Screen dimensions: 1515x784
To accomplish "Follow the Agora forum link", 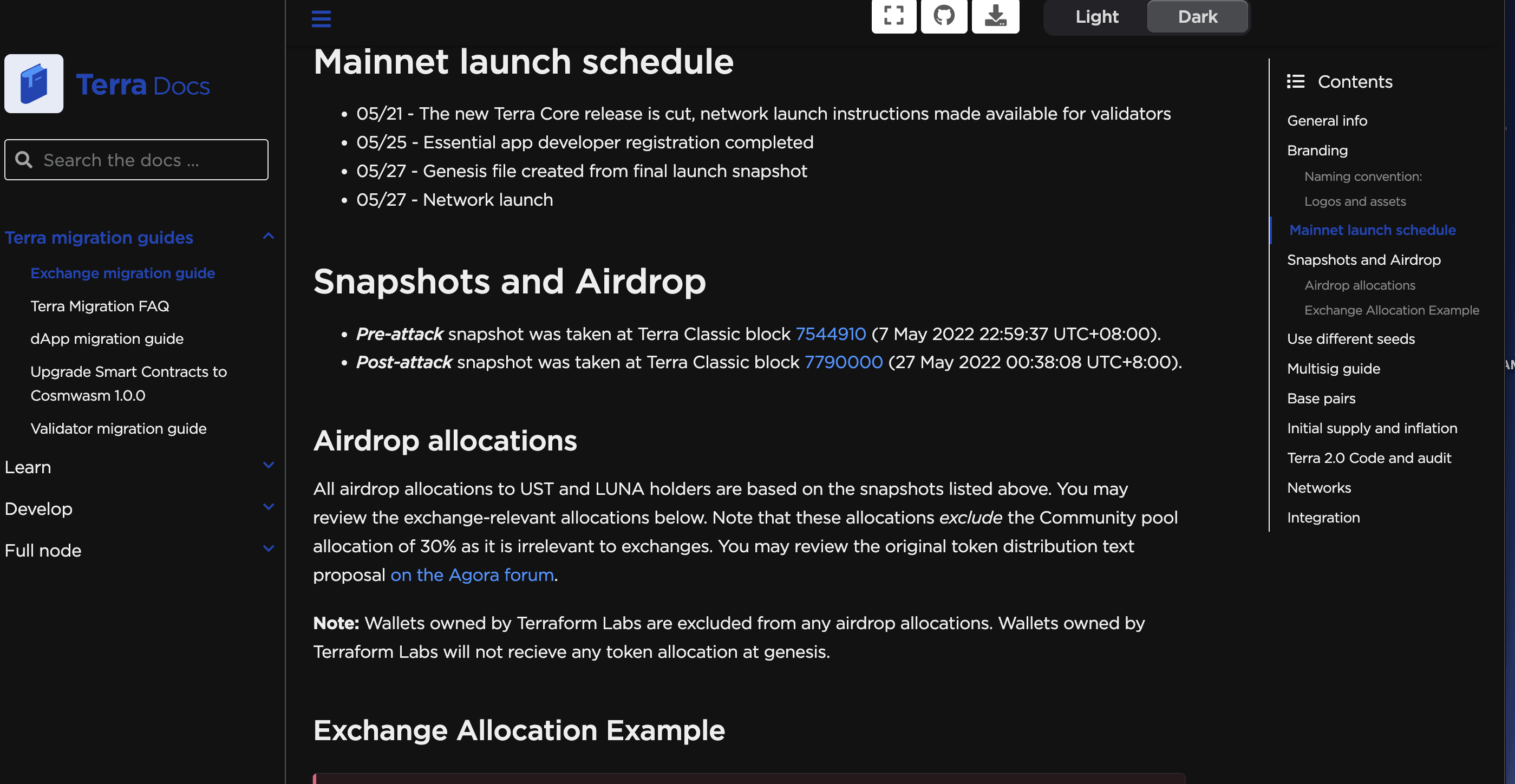I will [472, 574].
